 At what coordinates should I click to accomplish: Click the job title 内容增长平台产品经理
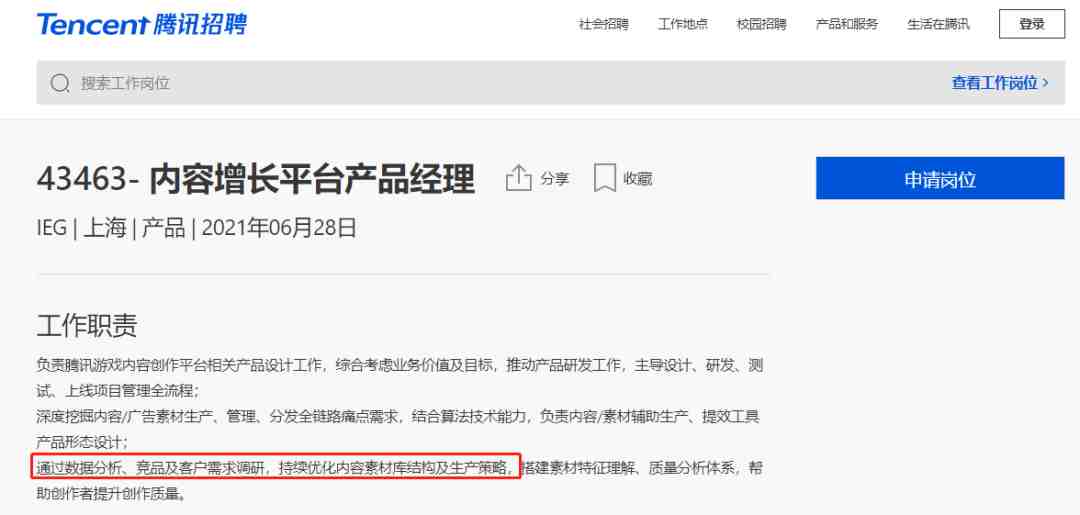tap(312, 179)
